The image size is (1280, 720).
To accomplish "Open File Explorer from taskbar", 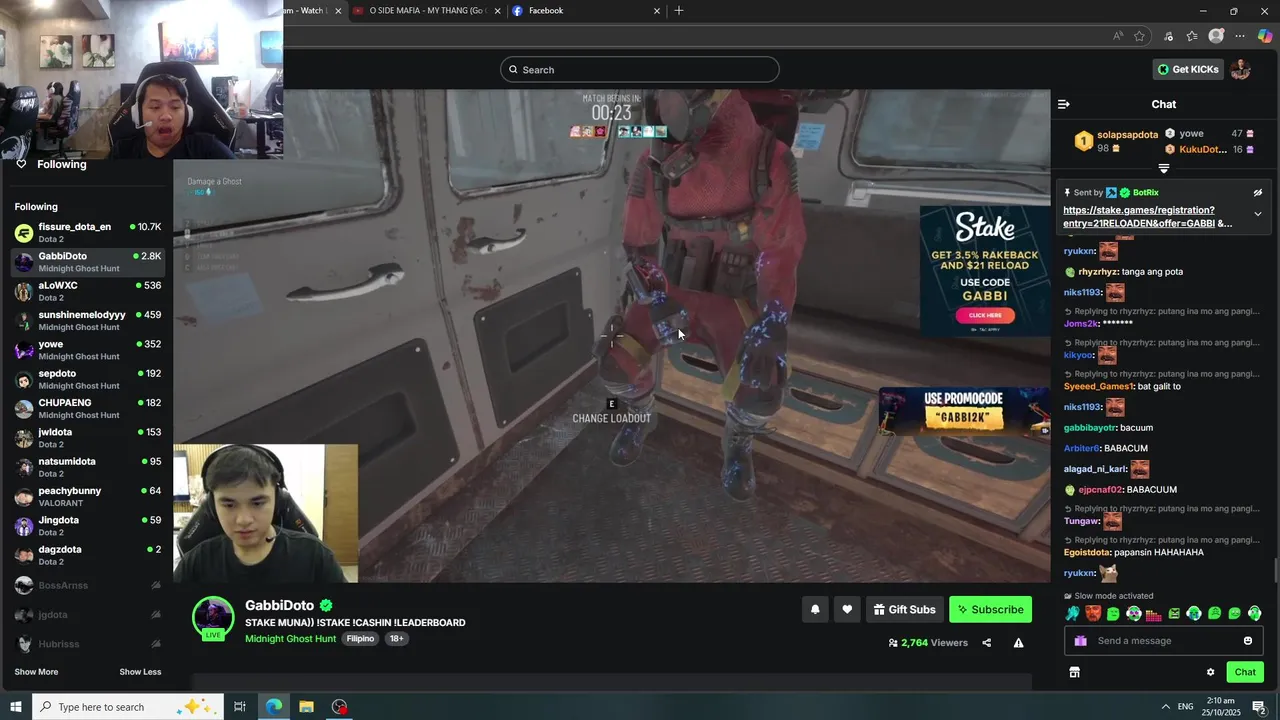I will pyautogui.click(x=307, y=707).
